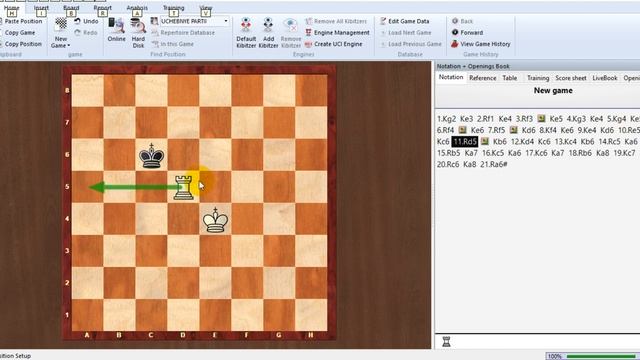Jump to move 2.Rf1 in notation
Screen dimensions: 640x360
click(485, 119)
